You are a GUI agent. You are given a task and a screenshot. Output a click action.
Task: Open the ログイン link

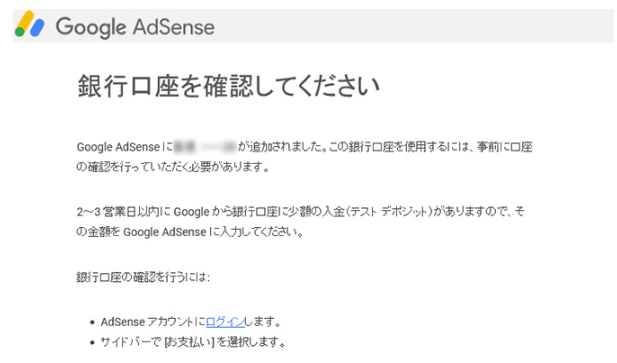225,322
